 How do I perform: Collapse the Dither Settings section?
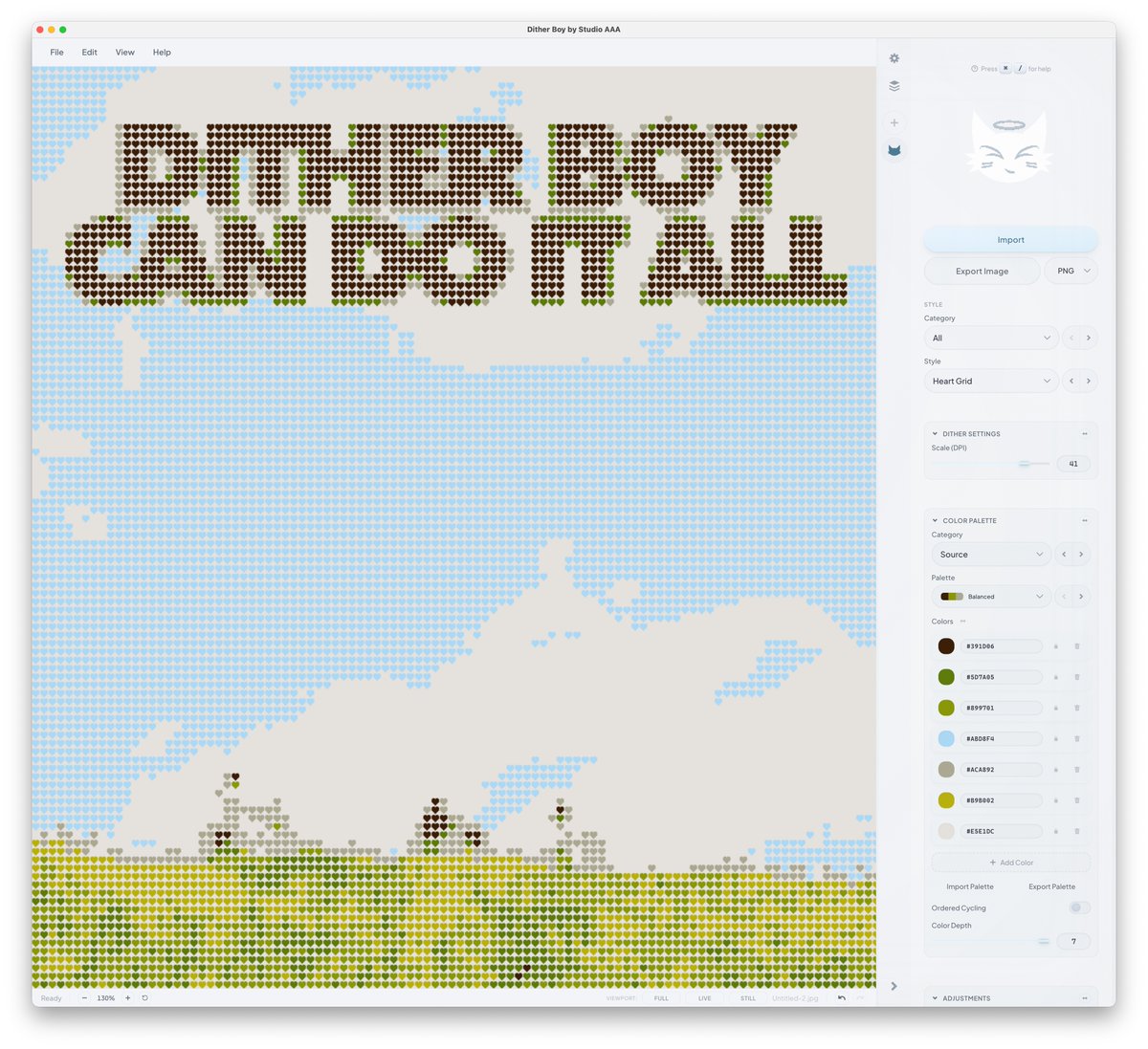935,434
